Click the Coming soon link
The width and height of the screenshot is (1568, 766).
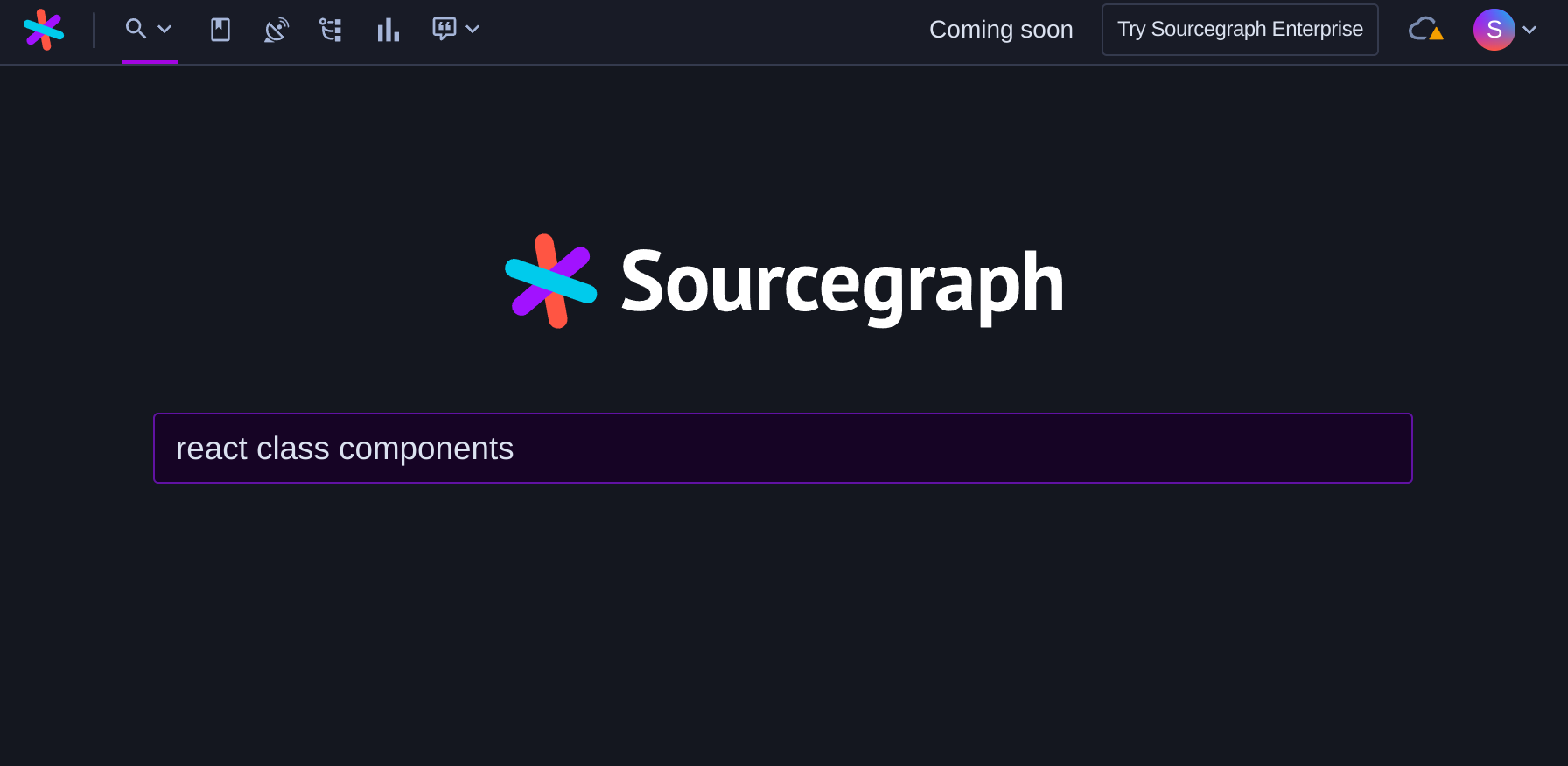1001,30
